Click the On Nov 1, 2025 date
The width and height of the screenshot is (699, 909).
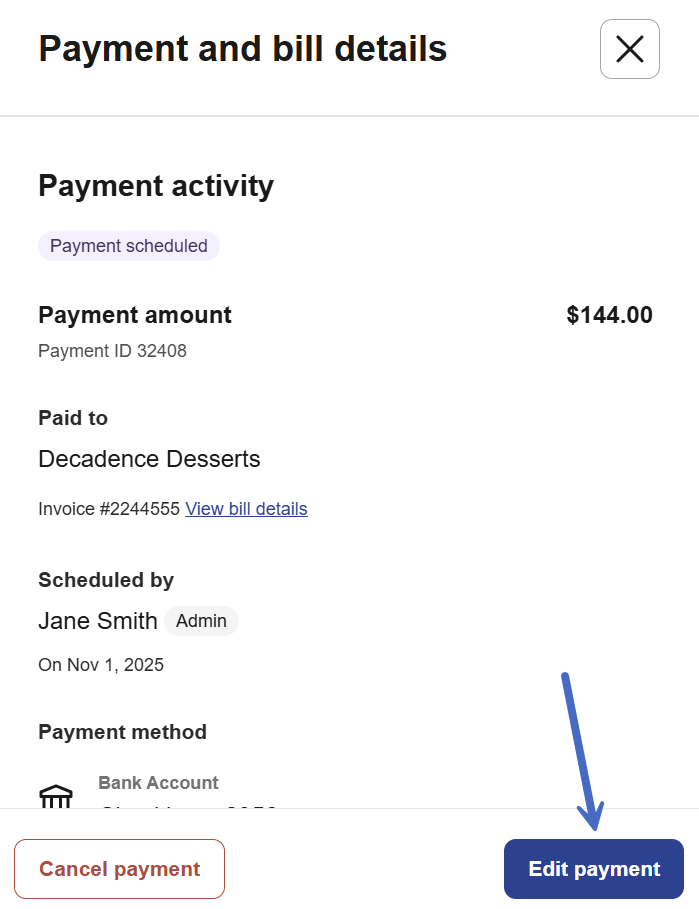[x=101, y=665]
